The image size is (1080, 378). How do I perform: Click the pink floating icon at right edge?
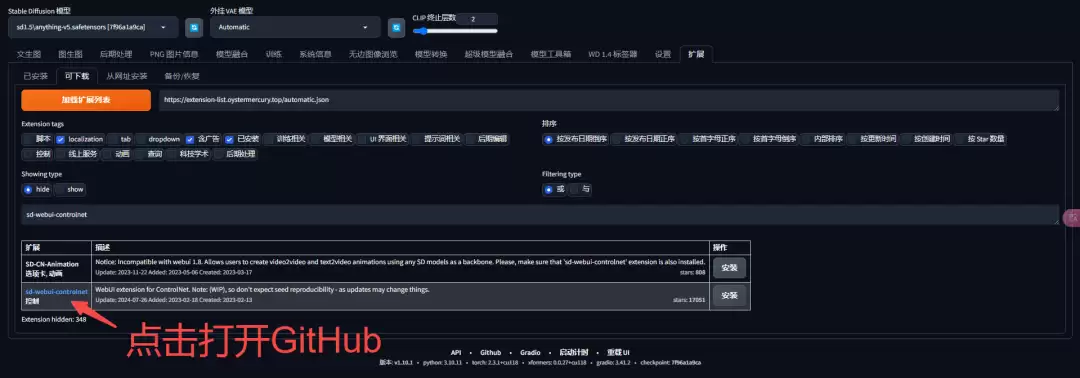click(1072, 218)
